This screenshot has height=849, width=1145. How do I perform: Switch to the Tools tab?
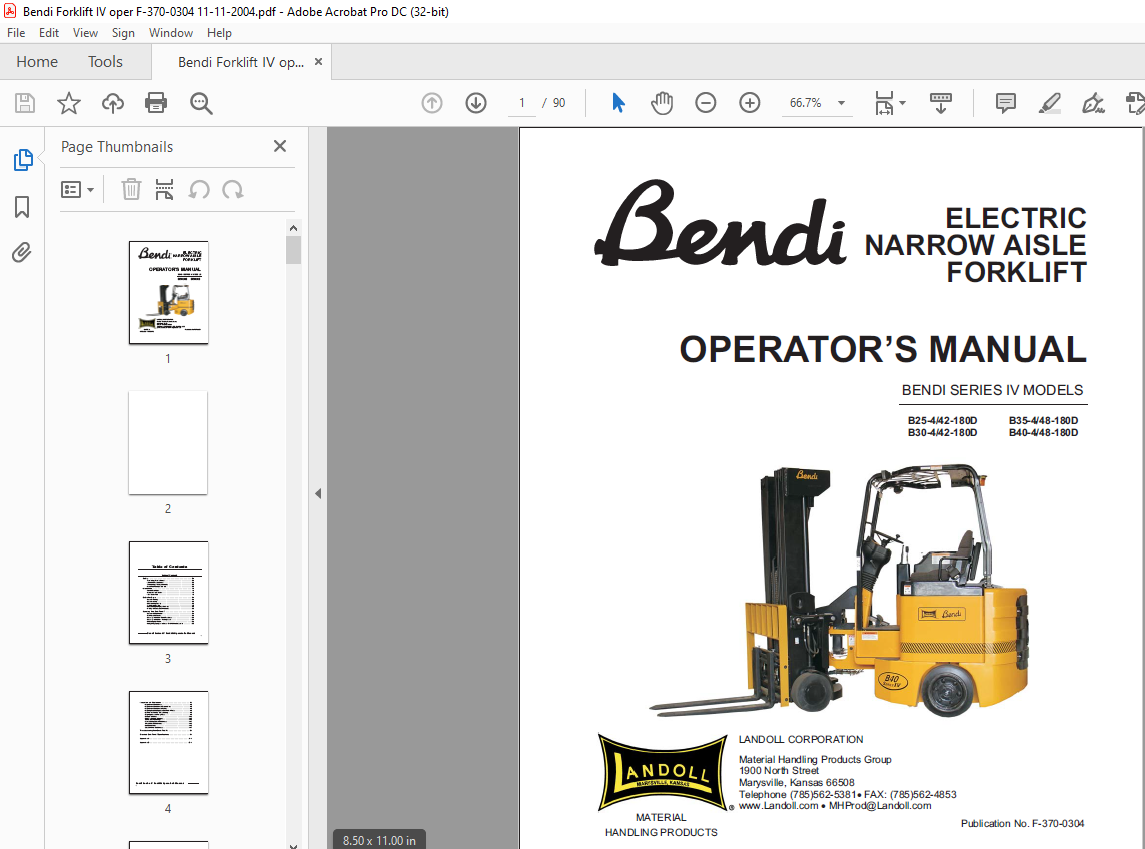(105, 62)
